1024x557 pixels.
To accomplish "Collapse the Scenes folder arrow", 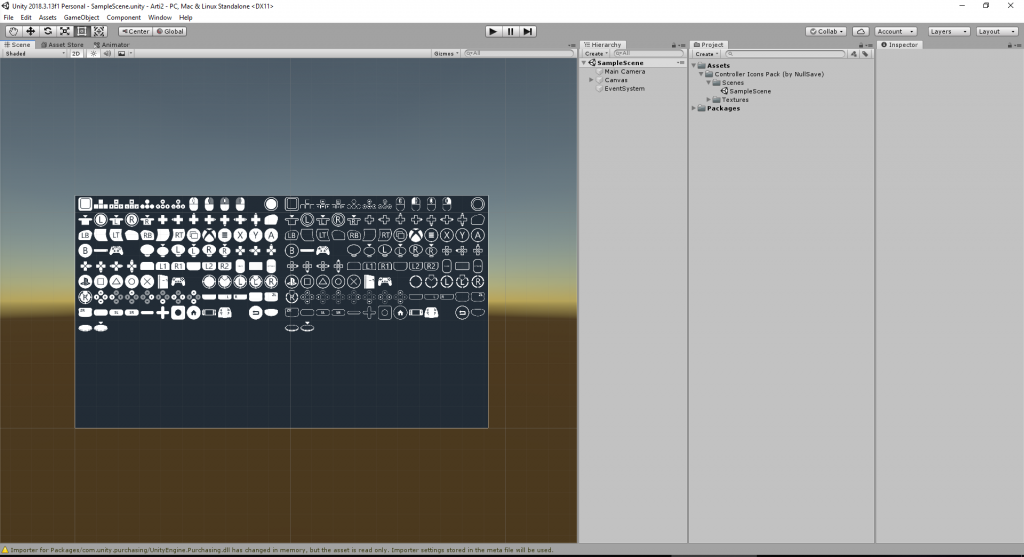I will coord(709,83).
